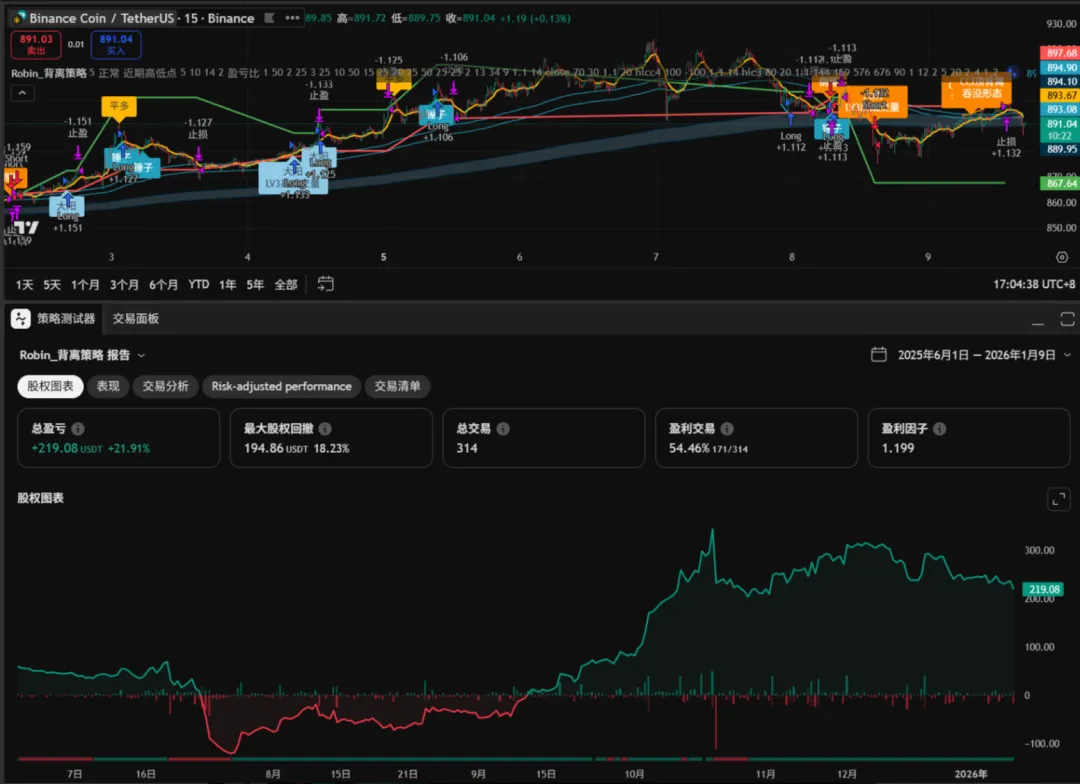1080x784 pixels.
Task: Click the blue 买入 buy button
Action: [115, 44]
